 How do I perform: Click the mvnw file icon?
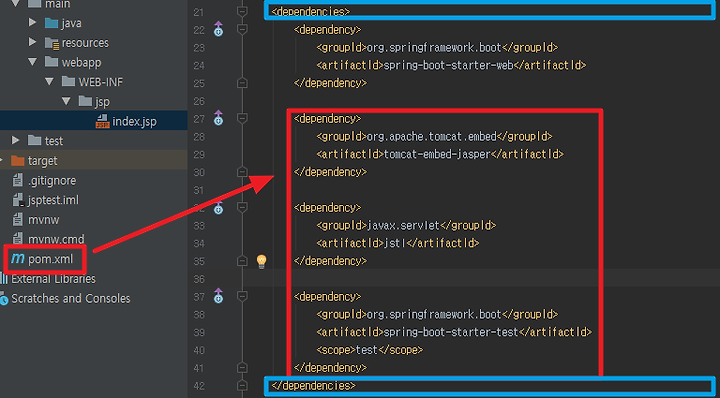(17, 220)
